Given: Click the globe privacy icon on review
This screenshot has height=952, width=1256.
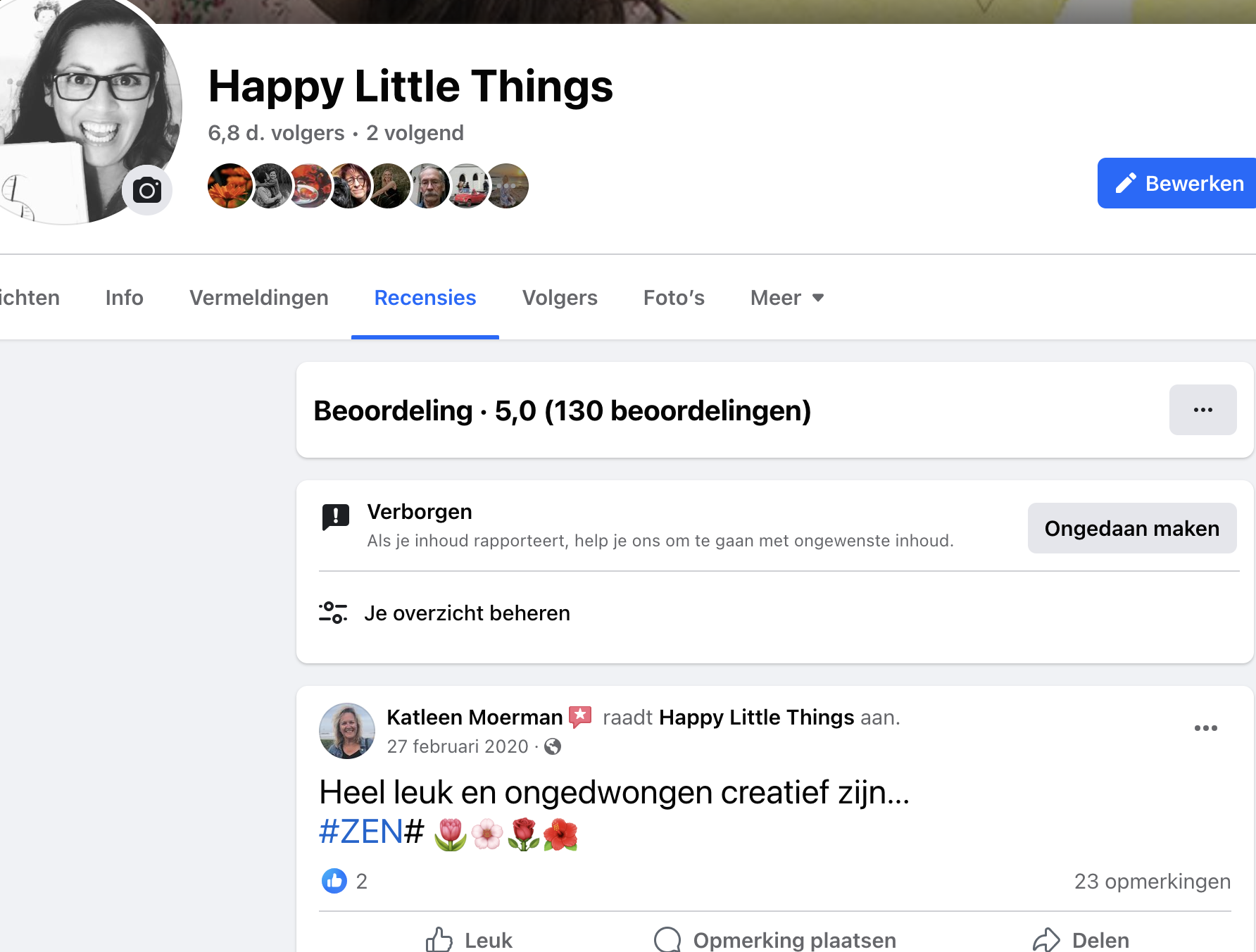Looking at the screenshot, I should tap(553, 746).
